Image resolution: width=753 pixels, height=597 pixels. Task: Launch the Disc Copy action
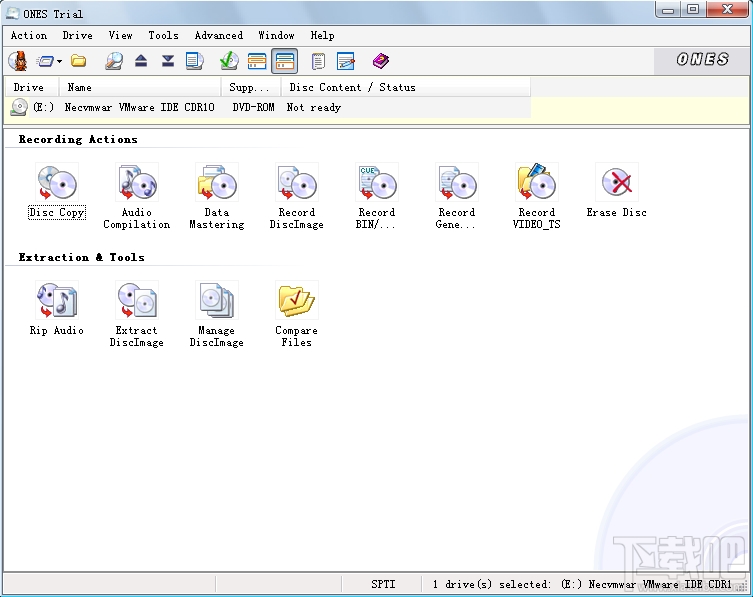tap(57, 191)
